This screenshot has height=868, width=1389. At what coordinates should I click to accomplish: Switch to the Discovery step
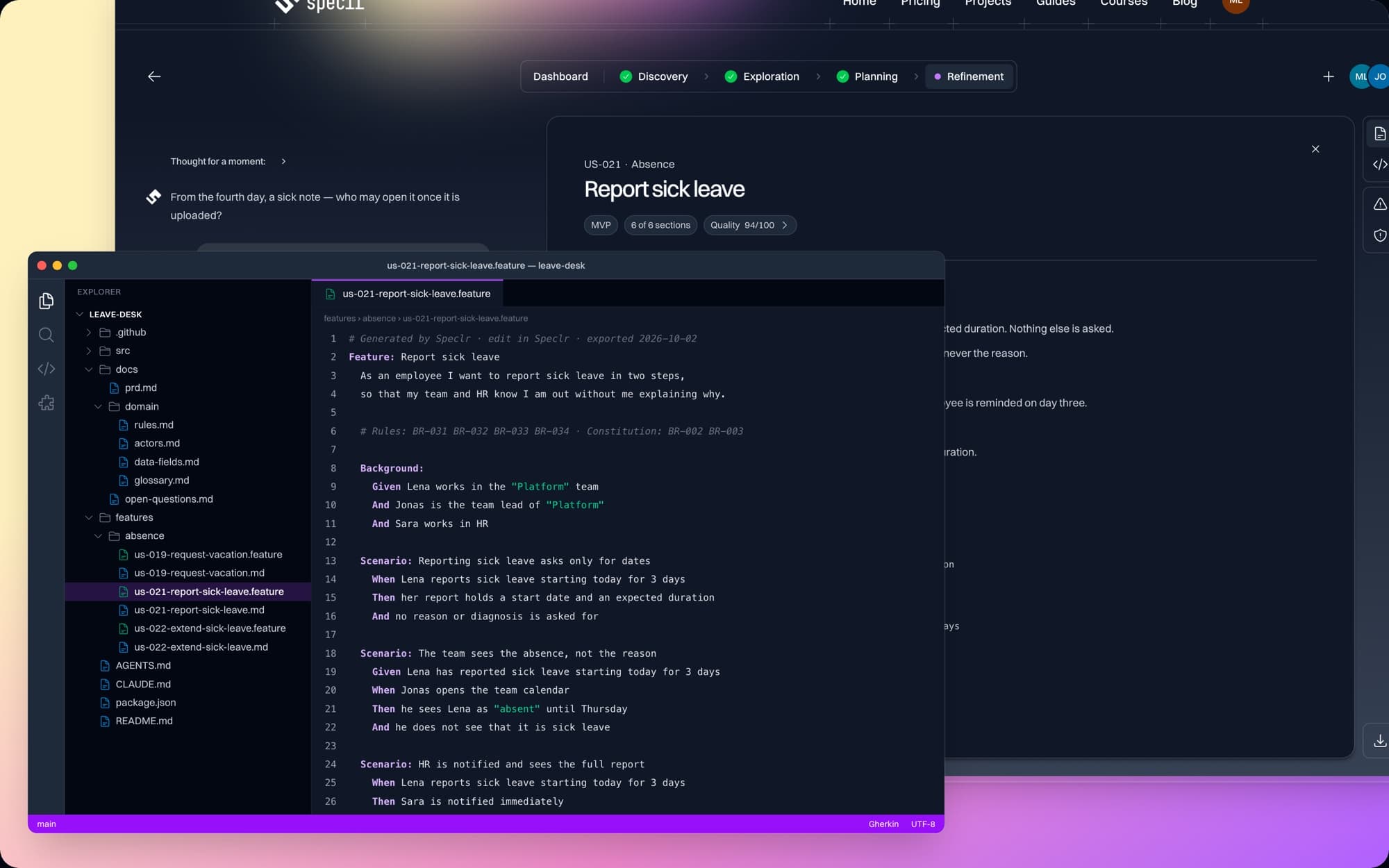[x=654, y=76]
